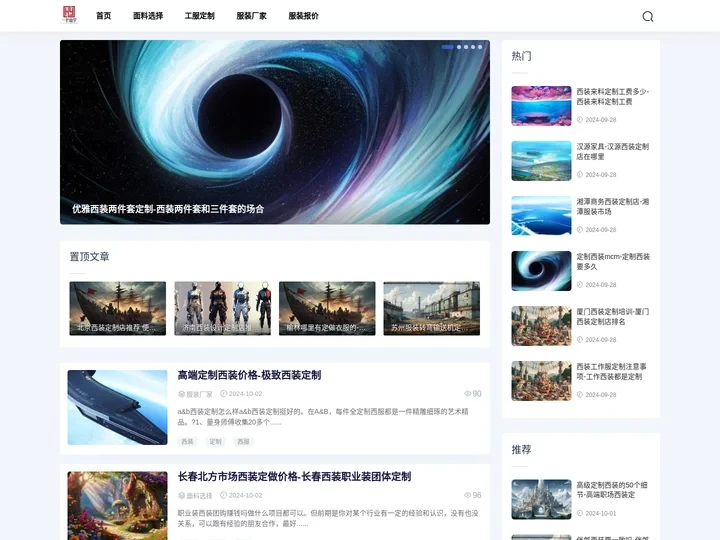Viewport: 720px width, 540px height.
Task: Open pinned article 榆林哪里有定做衣服的
Action: [x=327, y=308]
